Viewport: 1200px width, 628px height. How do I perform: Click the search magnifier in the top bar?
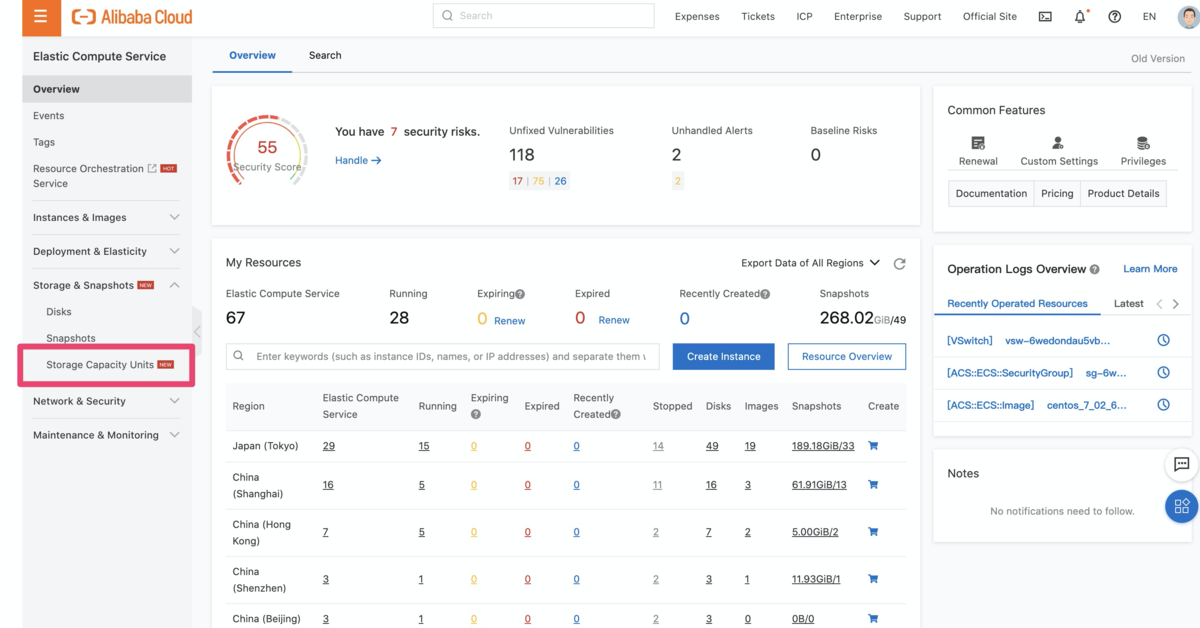pos(447,16)
